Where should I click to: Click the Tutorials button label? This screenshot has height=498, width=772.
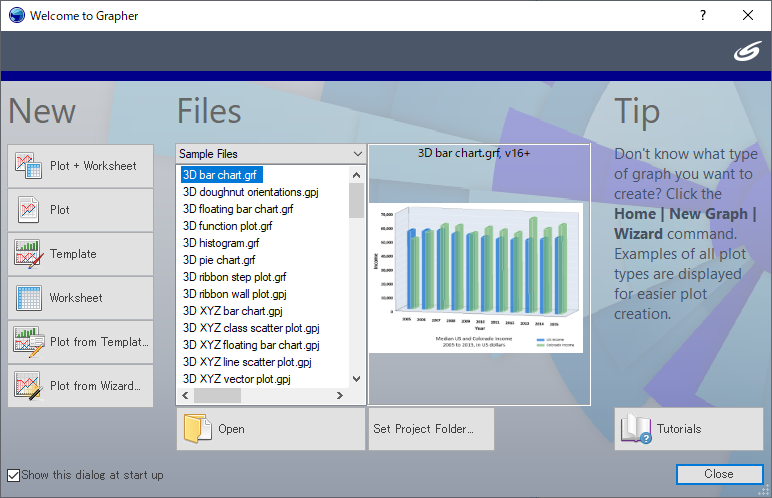tap(679, 429)
